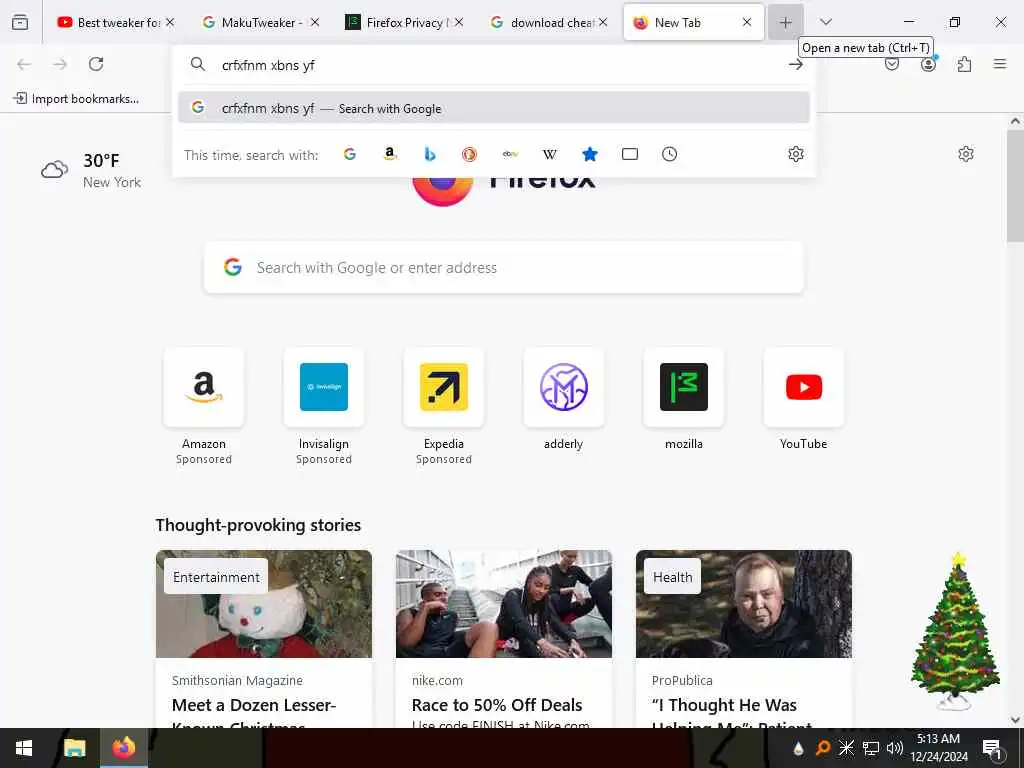Open search settings gear in dropdown
The image size is (1024, 768).
point(795,154)
